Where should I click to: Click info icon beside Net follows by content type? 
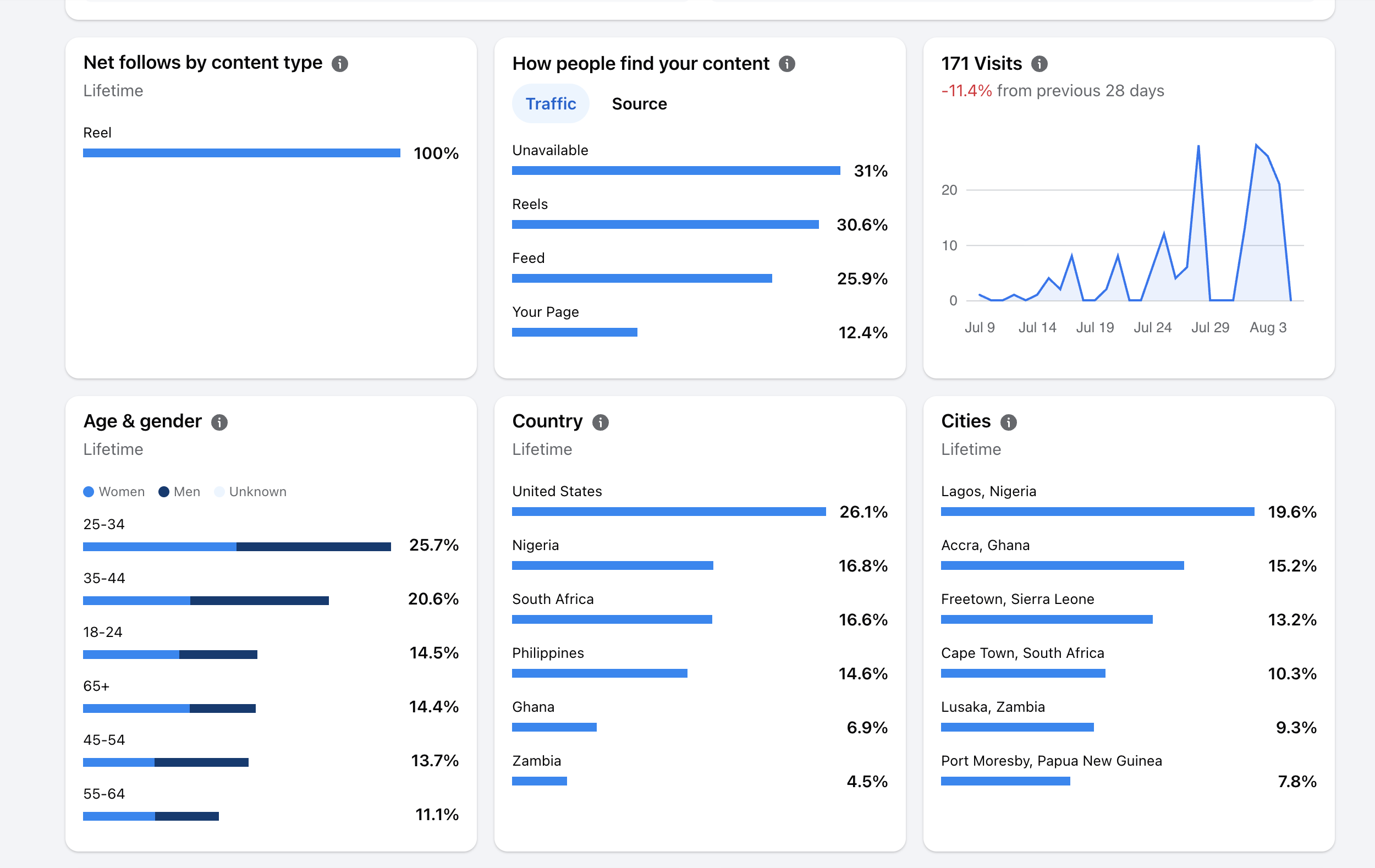(x=340, y=63)
